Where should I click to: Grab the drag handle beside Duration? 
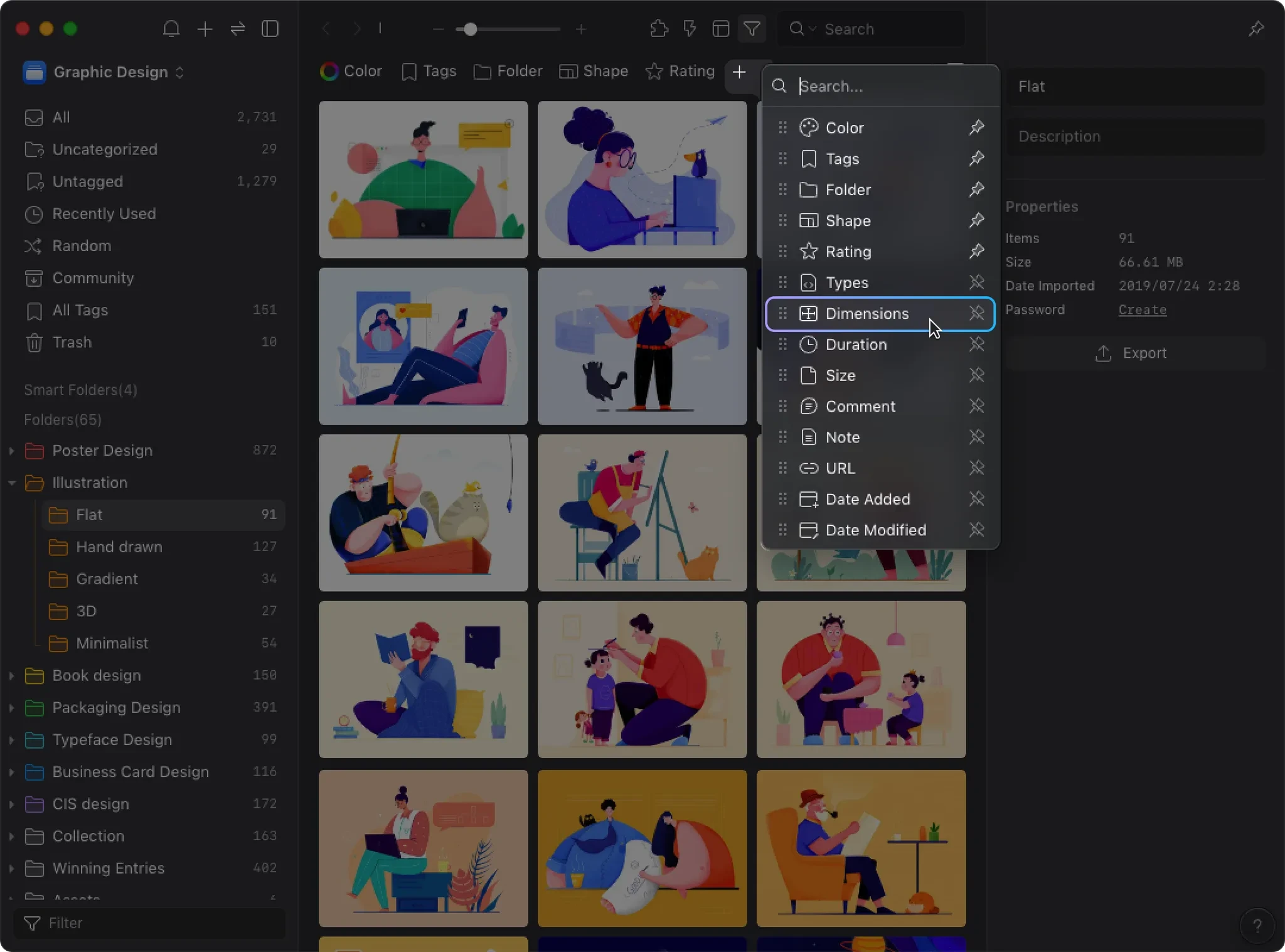point(782,344)
